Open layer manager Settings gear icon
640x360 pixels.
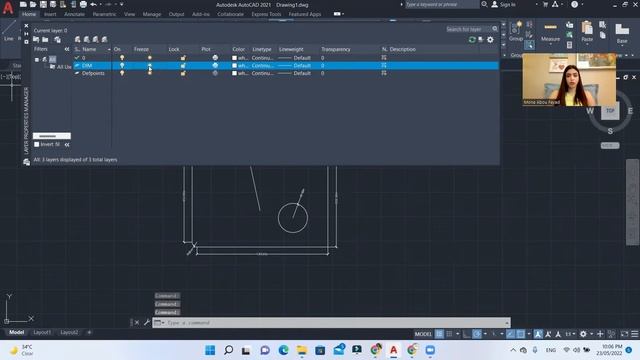[490, 39]
